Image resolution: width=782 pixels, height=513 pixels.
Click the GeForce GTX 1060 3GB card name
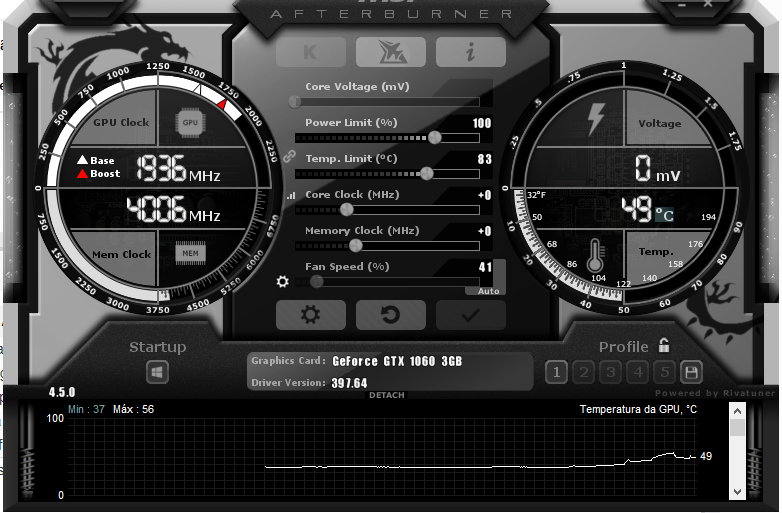pyautogui.click(x=397, y=361)
